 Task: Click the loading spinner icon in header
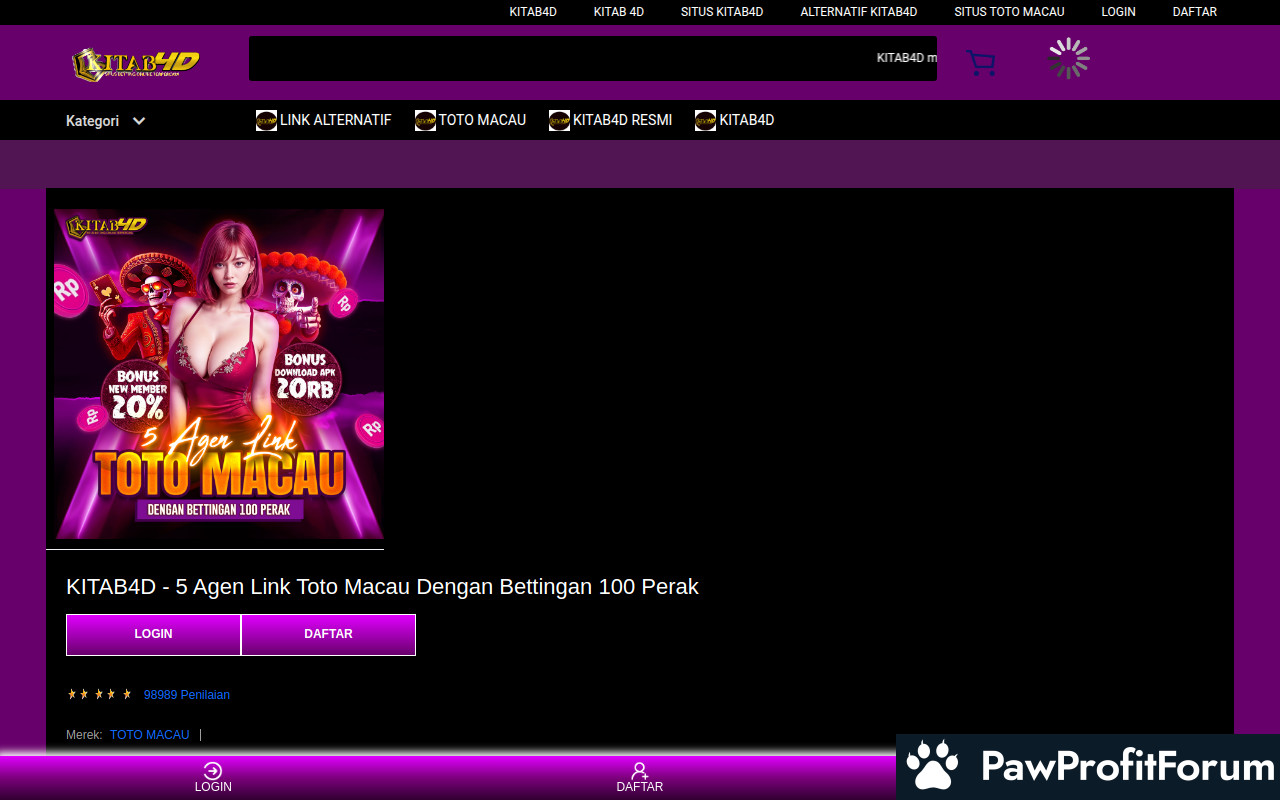(x=1069, y=58)
